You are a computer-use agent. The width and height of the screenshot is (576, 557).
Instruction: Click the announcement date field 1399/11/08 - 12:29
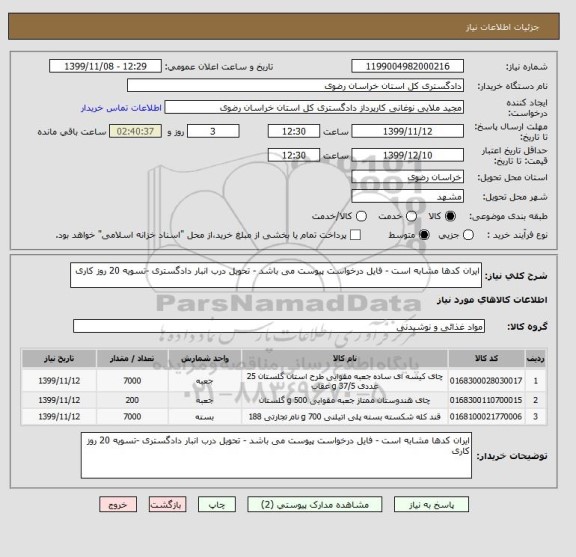click(x=105, y=67)
